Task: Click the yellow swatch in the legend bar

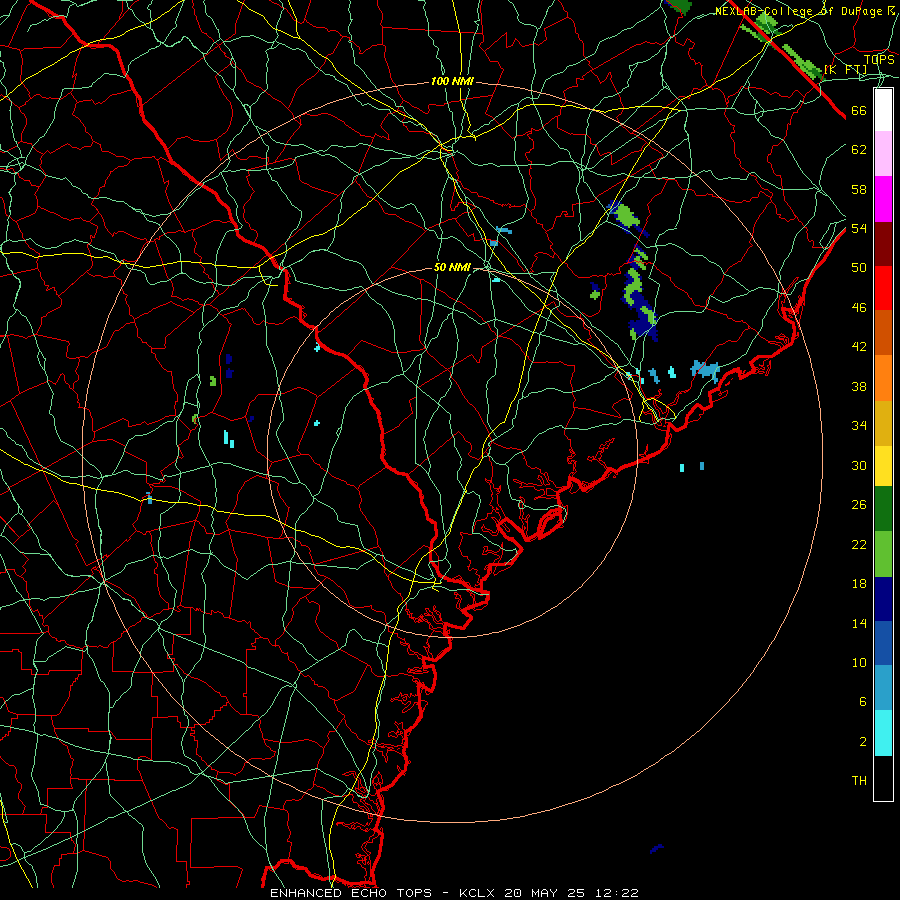Action: coord(883,466)
